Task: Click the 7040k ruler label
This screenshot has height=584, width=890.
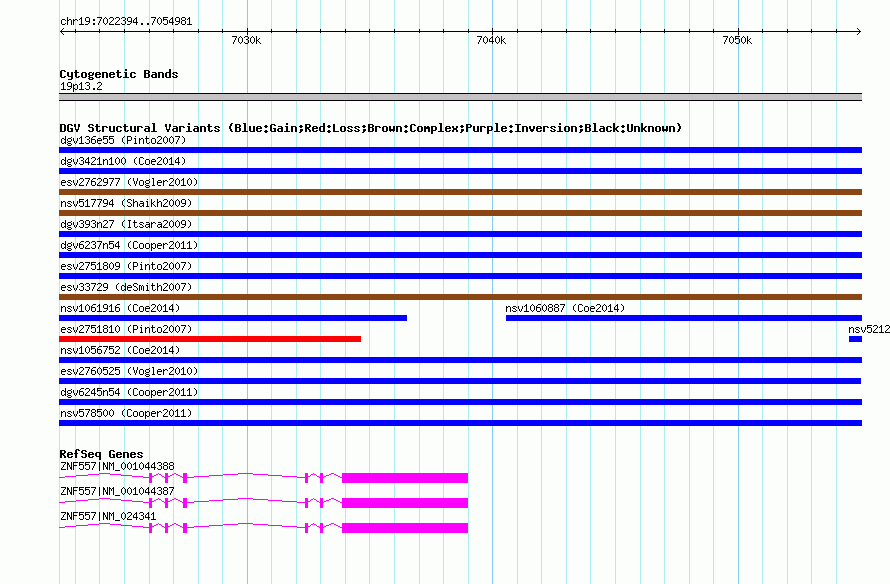Action: pyautogui.click(x=492, y=40)
